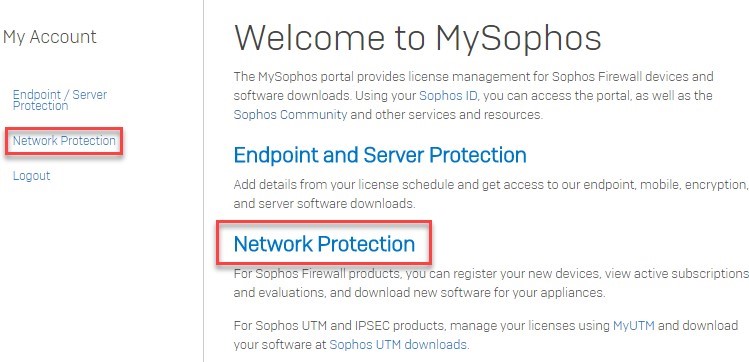The height and width of the screenshot is (362, 749).
Task: Log out using the Logout link
Action: point(32,176)
